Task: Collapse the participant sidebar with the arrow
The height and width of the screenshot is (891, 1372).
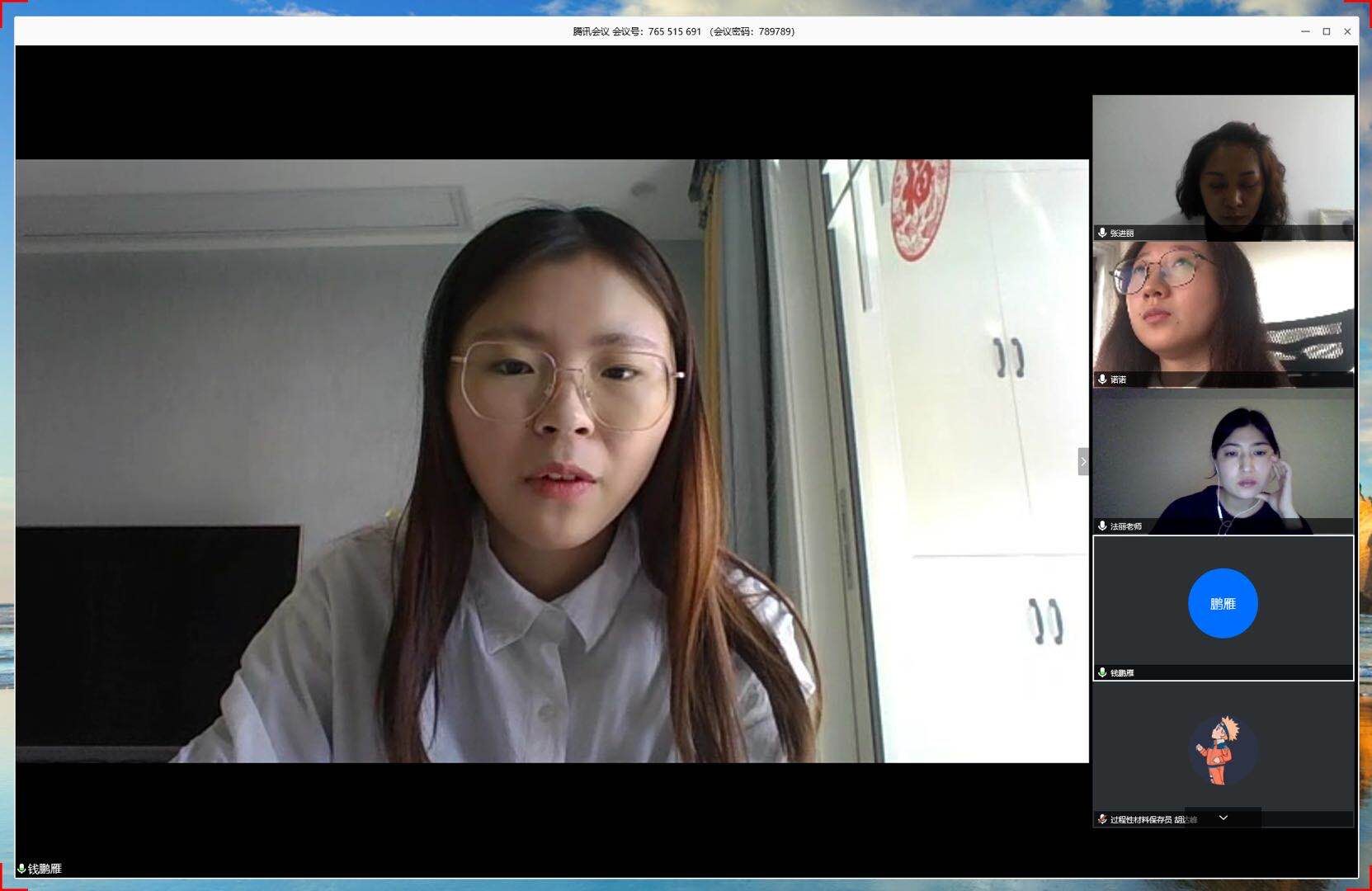Action: point(1083,461)
